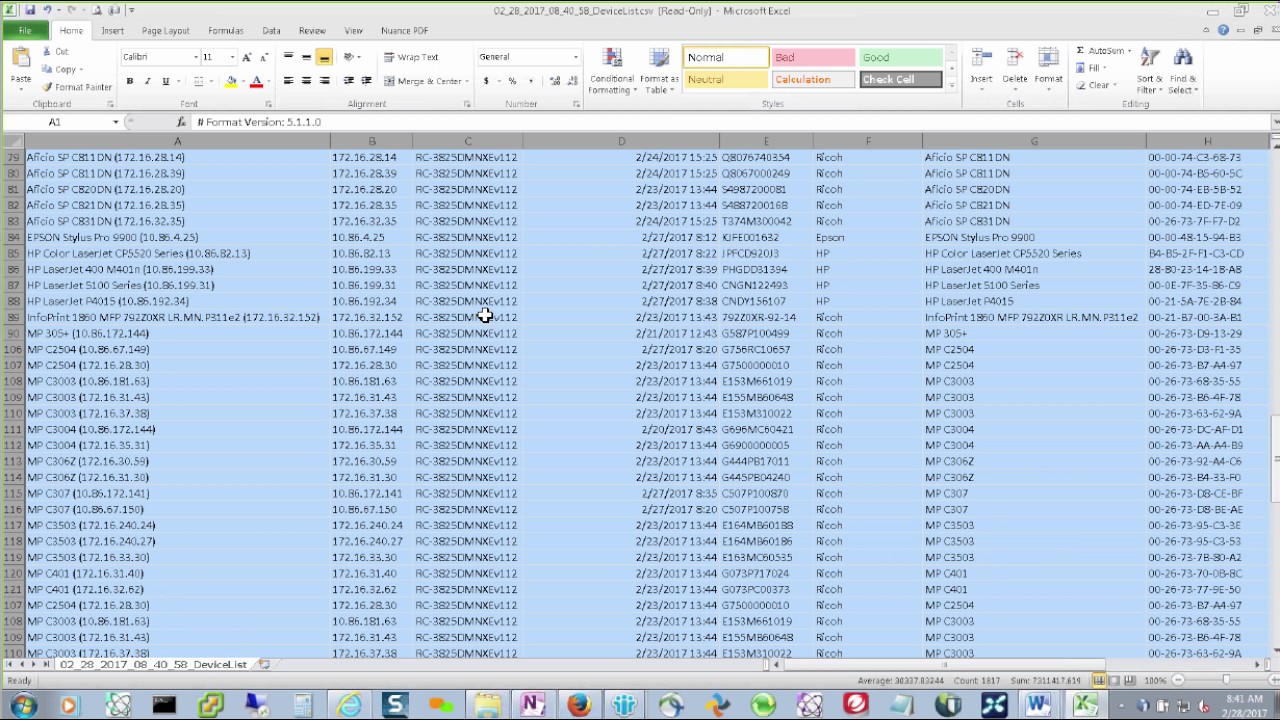The width and height of the screenshot is (1280, 720).
Task: Click the Fill icon in the Editing group
Action: [1081, 68]
